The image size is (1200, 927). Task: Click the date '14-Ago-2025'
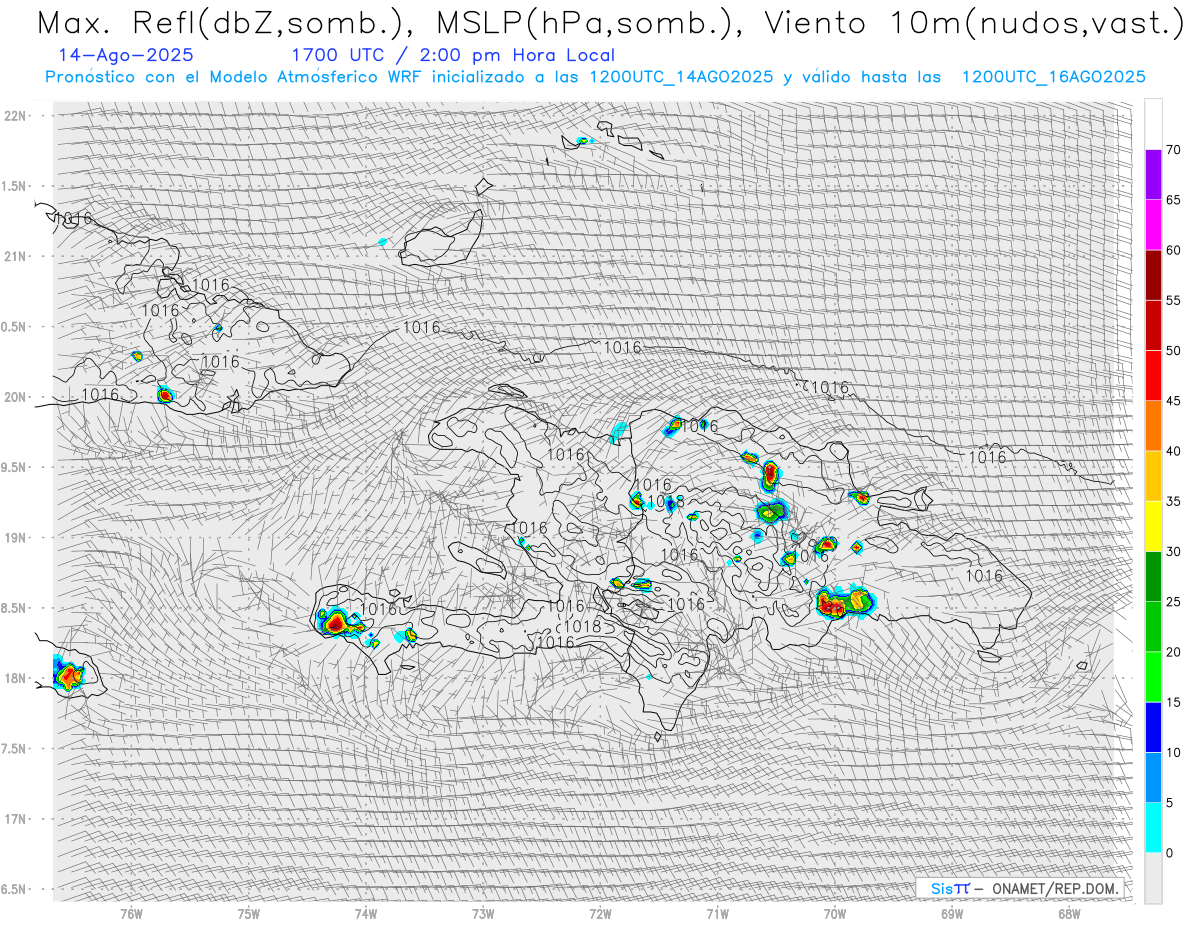pos(126,55)
